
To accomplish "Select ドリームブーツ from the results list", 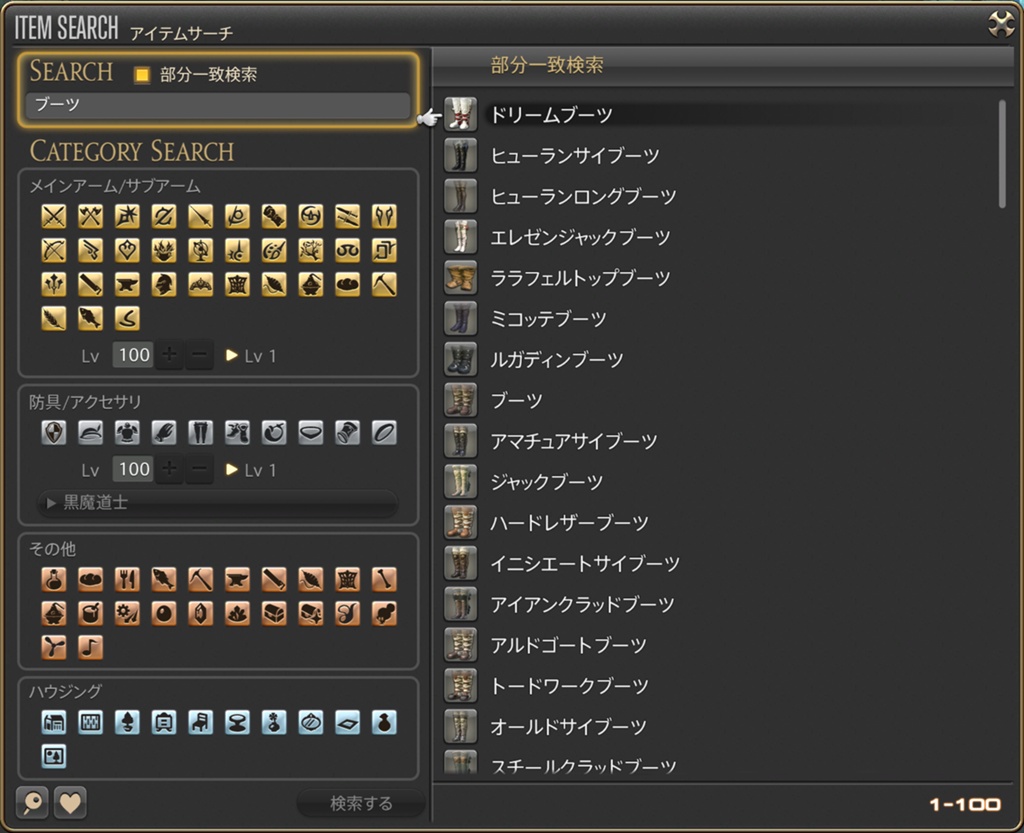I will (552, 115).
